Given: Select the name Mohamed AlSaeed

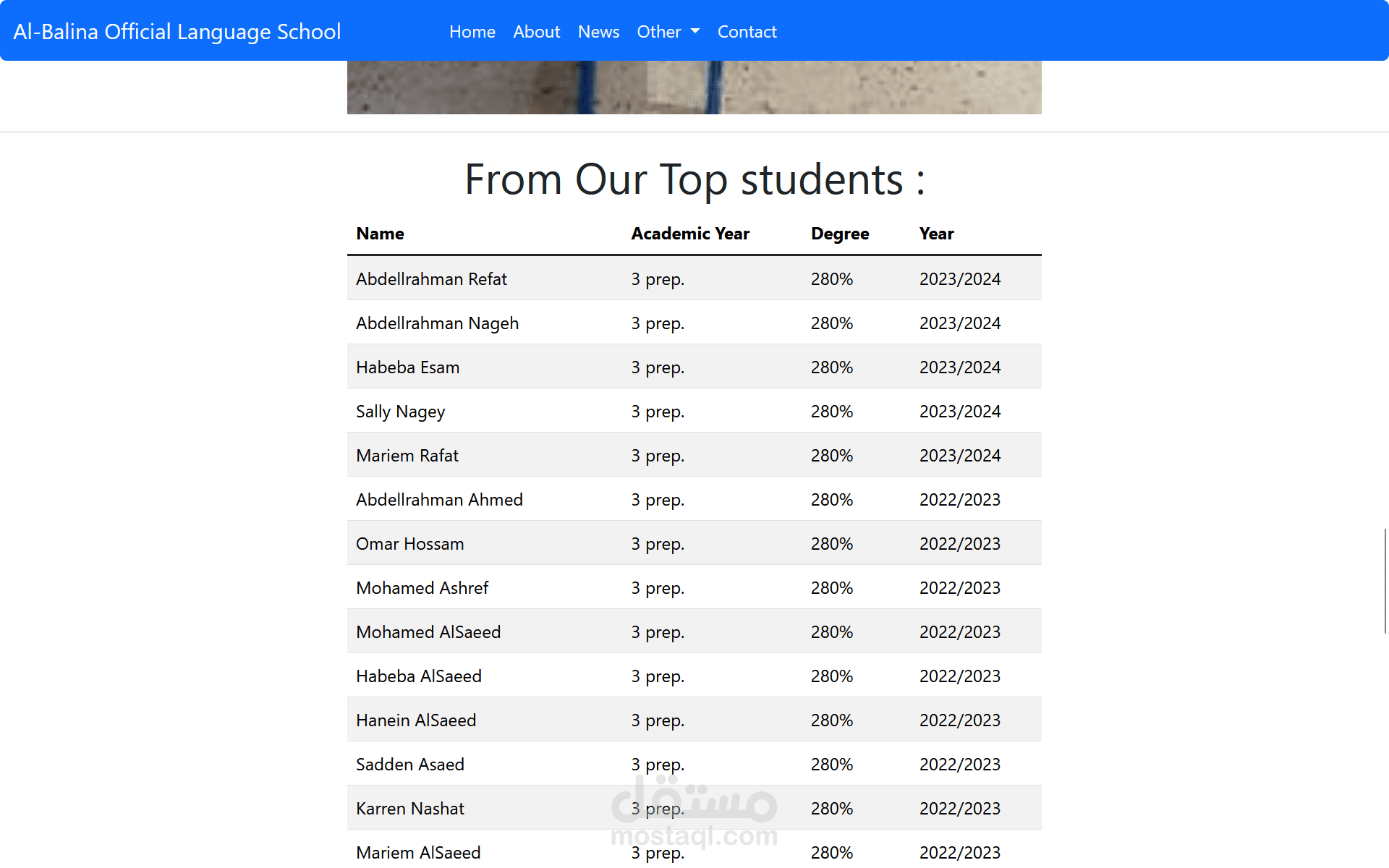Looking at the screenshot, I should coord(428,632).
